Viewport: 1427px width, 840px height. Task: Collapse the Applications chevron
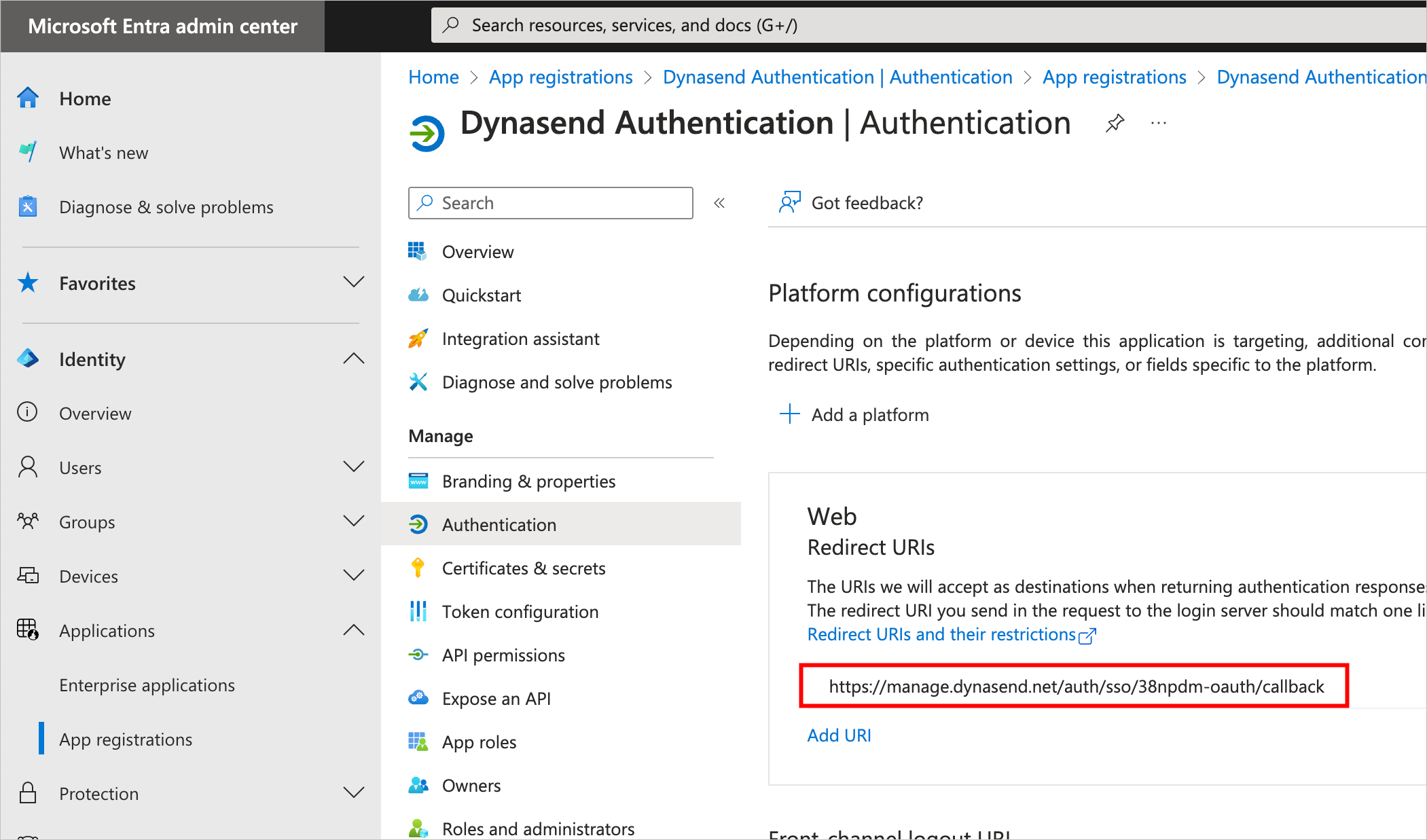pos(354,629)
